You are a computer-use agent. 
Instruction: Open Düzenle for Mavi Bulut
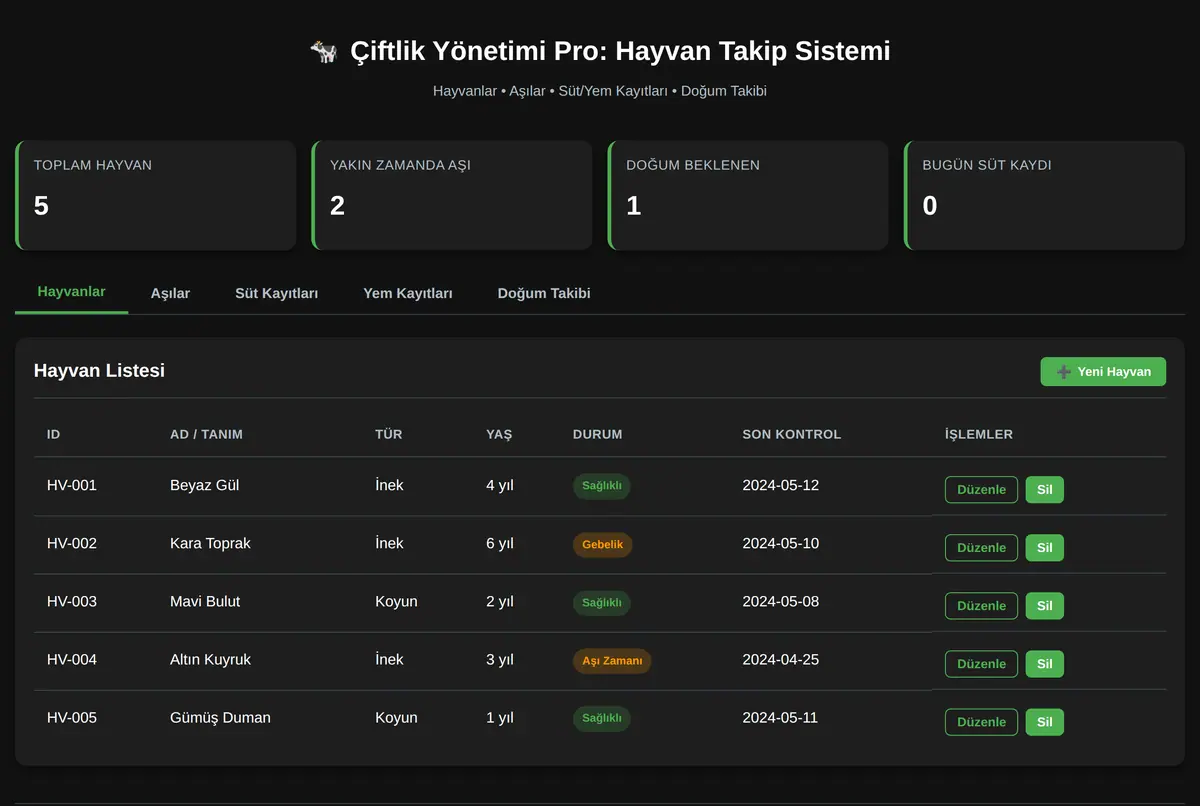click(x=981, y=606)
